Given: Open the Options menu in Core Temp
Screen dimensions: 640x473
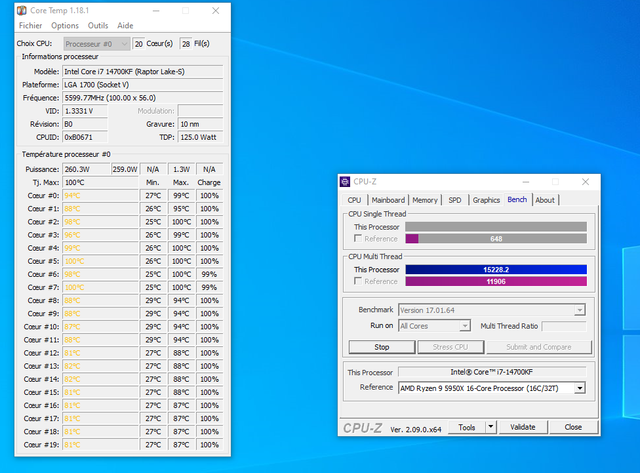Looking at the screenshot, I should [64, 25].
